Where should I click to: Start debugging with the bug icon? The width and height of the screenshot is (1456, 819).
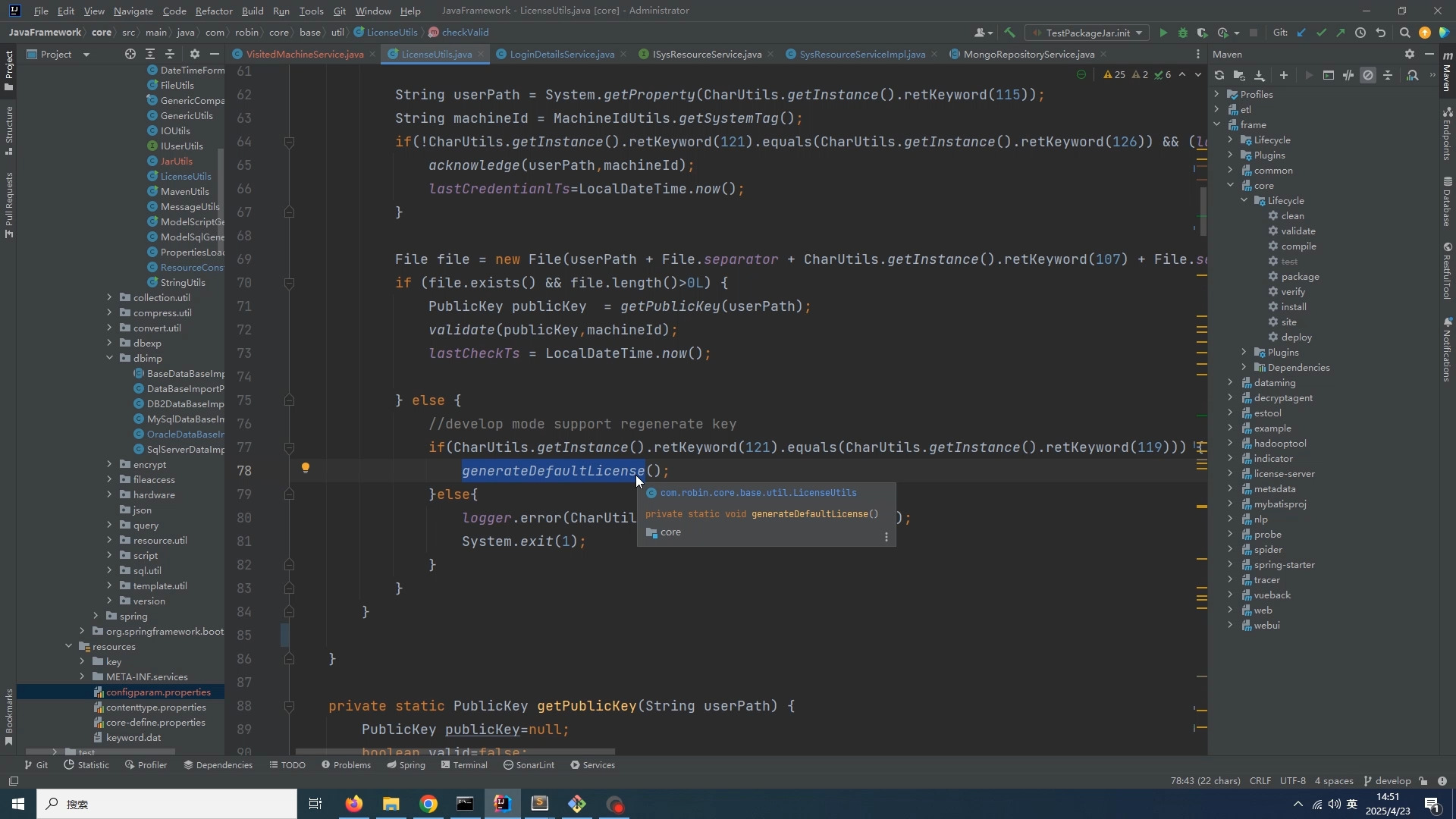coord(1183,33)
